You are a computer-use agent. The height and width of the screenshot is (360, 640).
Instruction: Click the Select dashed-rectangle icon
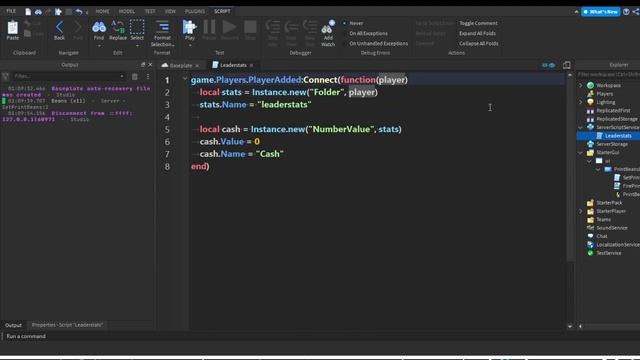point(137,27)
